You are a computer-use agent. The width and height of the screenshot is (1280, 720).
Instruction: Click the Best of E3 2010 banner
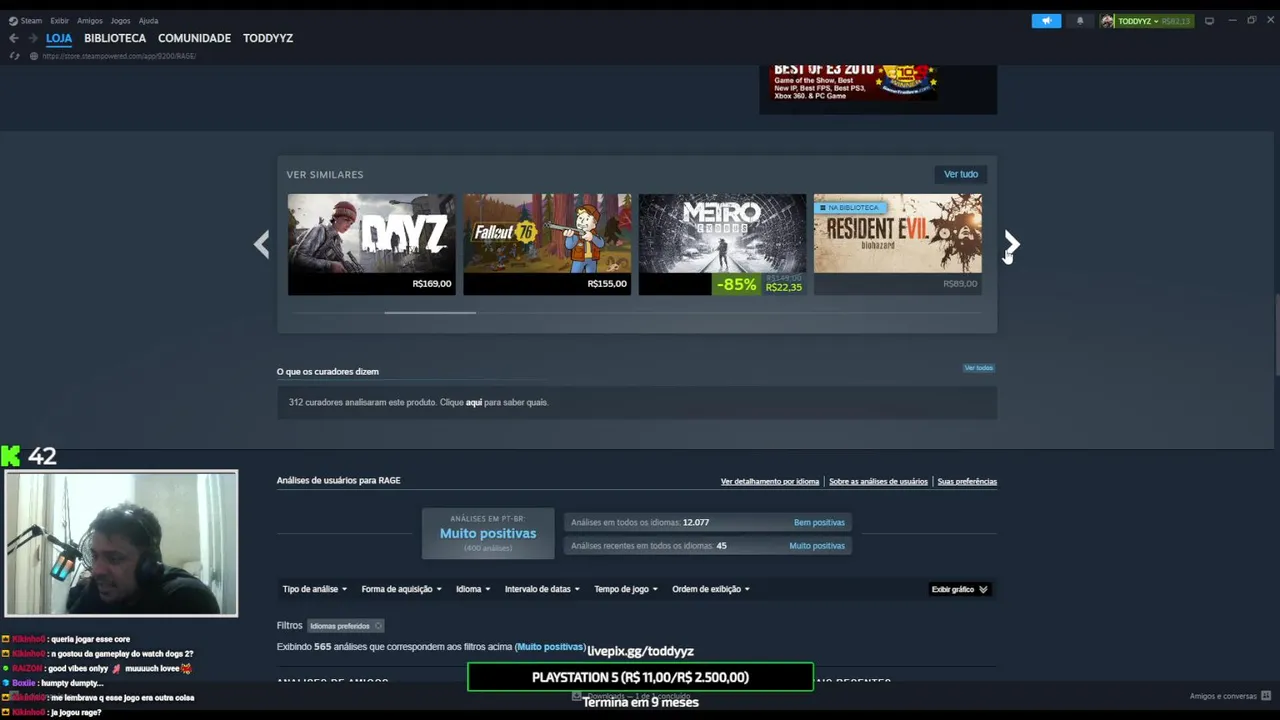878,88
